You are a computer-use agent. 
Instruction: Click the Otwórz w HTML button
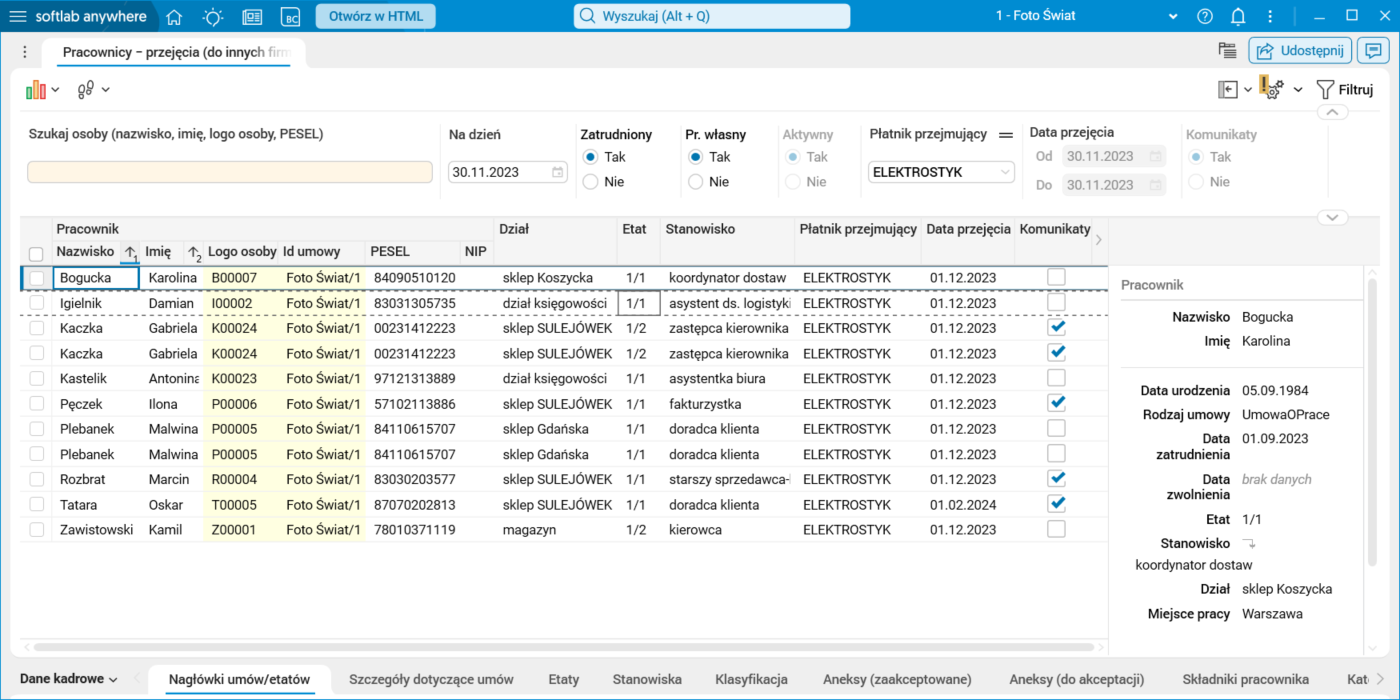coord(375,16)
